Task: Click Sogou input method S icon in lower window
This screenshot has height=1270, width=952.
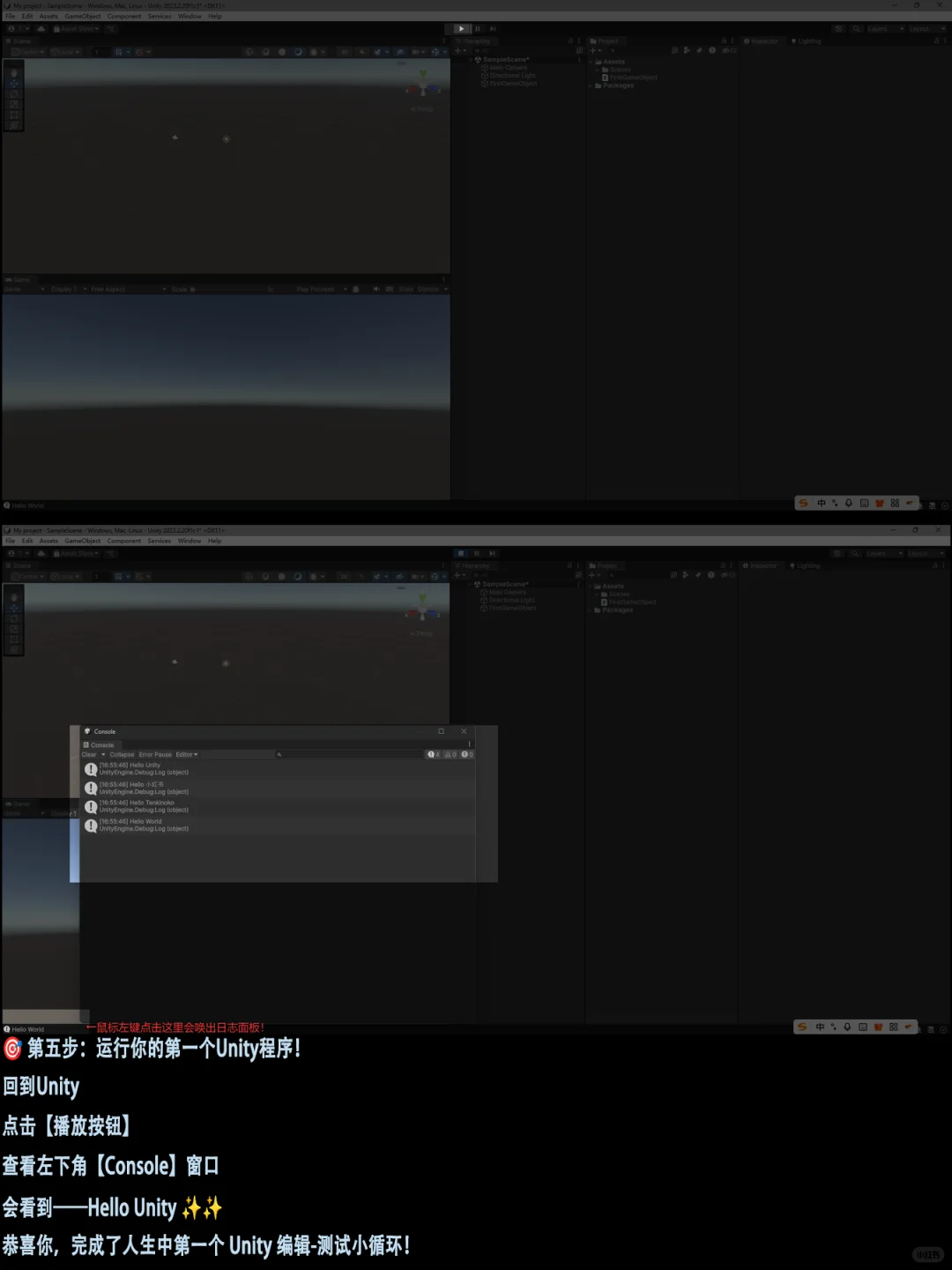Action: click(802, 1027)
